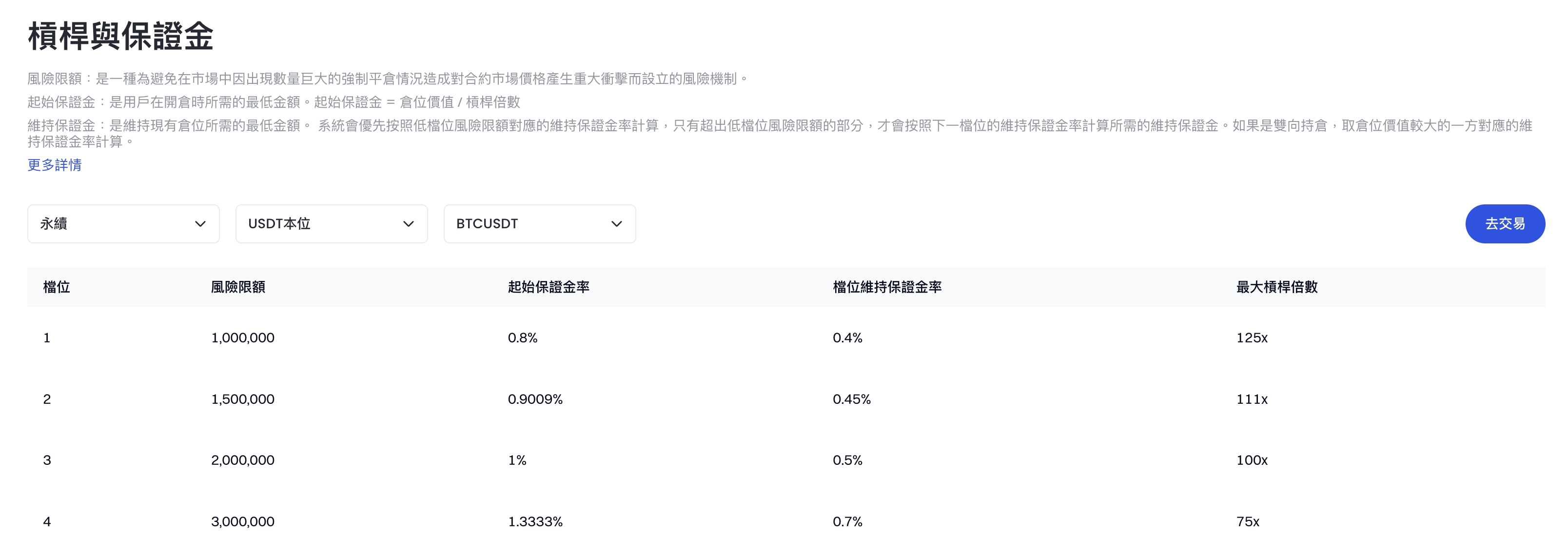The image size is (1568, 557).
Task: Click the chevron arrow in the USDT本位 selector
Action: (x=409, y=224)
